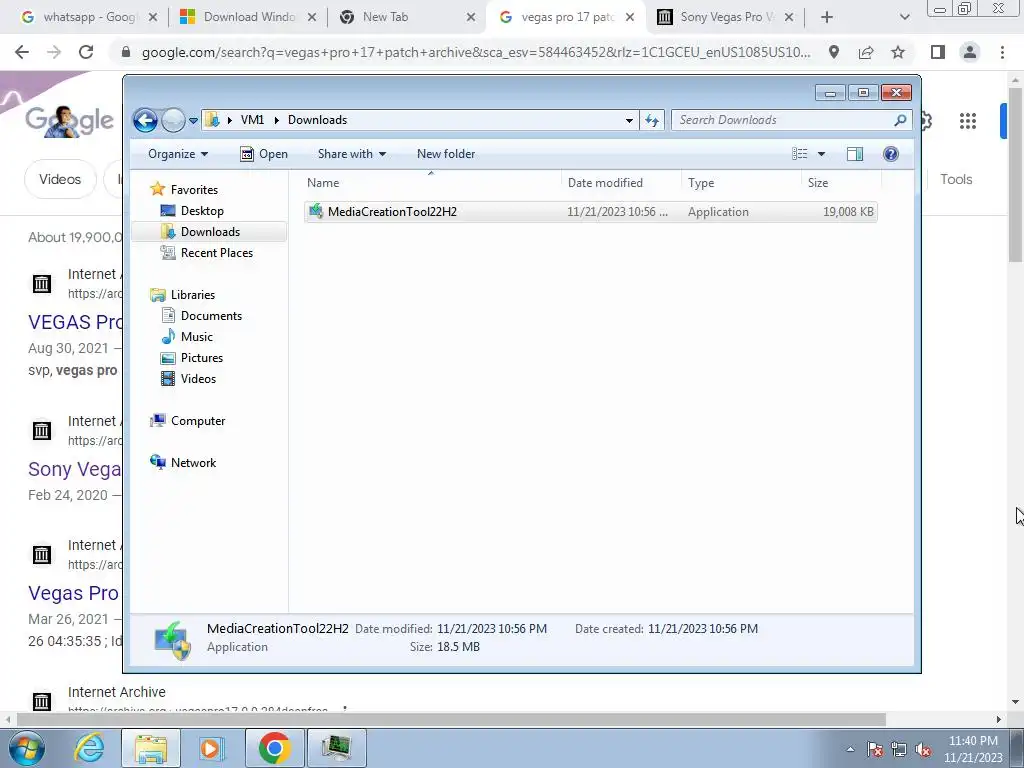Open the Music library
This screenshot has width=1024, height=768.
(x=187, y=337)
